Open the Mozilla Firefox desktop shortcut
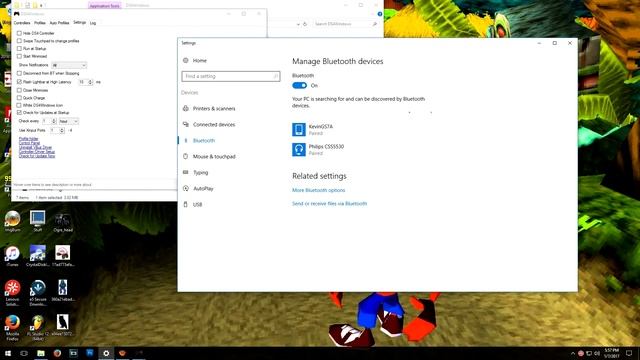Viewport: 640px width, 360px height. (x=12, y=327)
